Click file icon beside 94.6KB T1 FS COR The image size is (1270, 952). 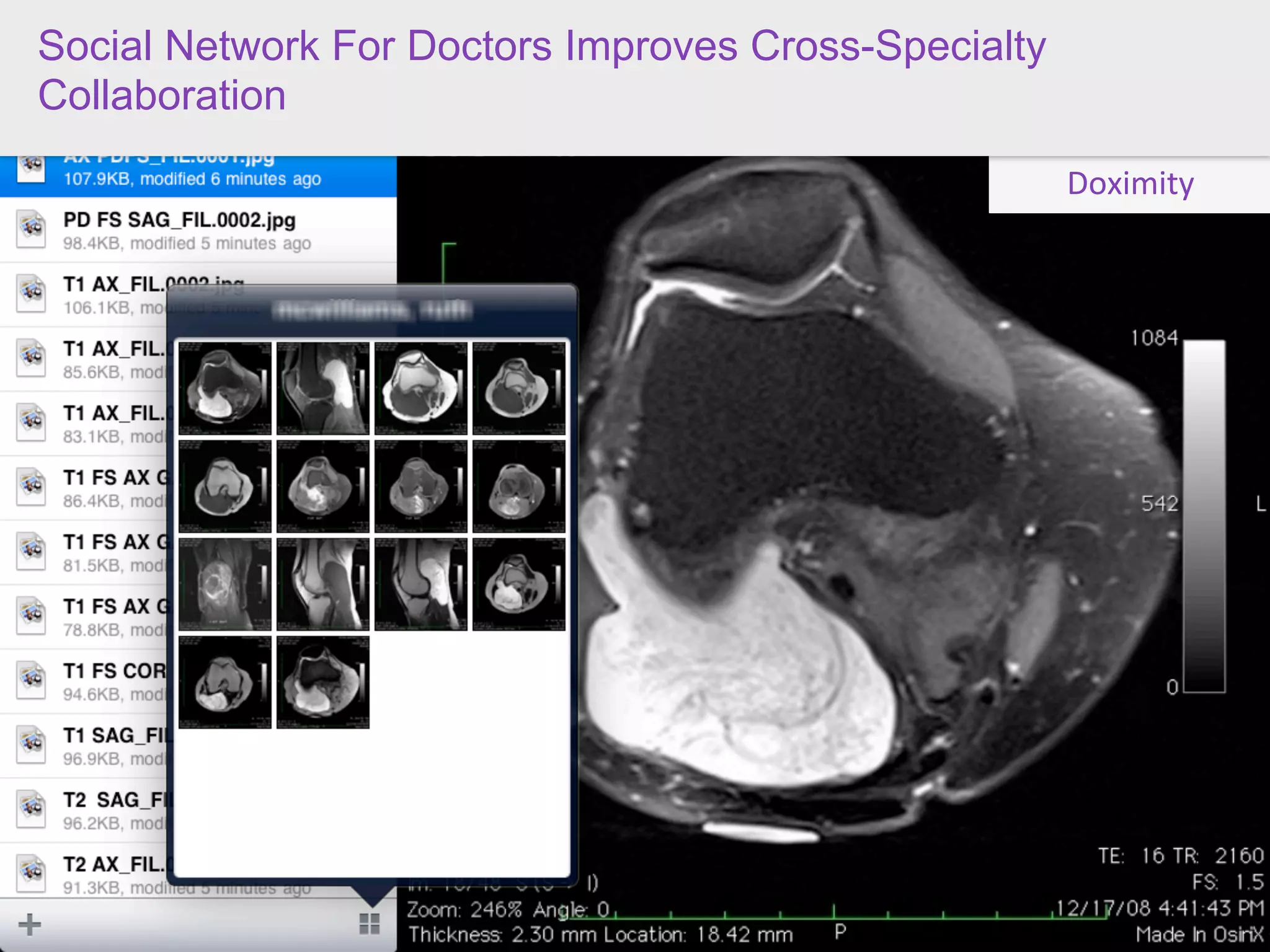coord(31,680)
